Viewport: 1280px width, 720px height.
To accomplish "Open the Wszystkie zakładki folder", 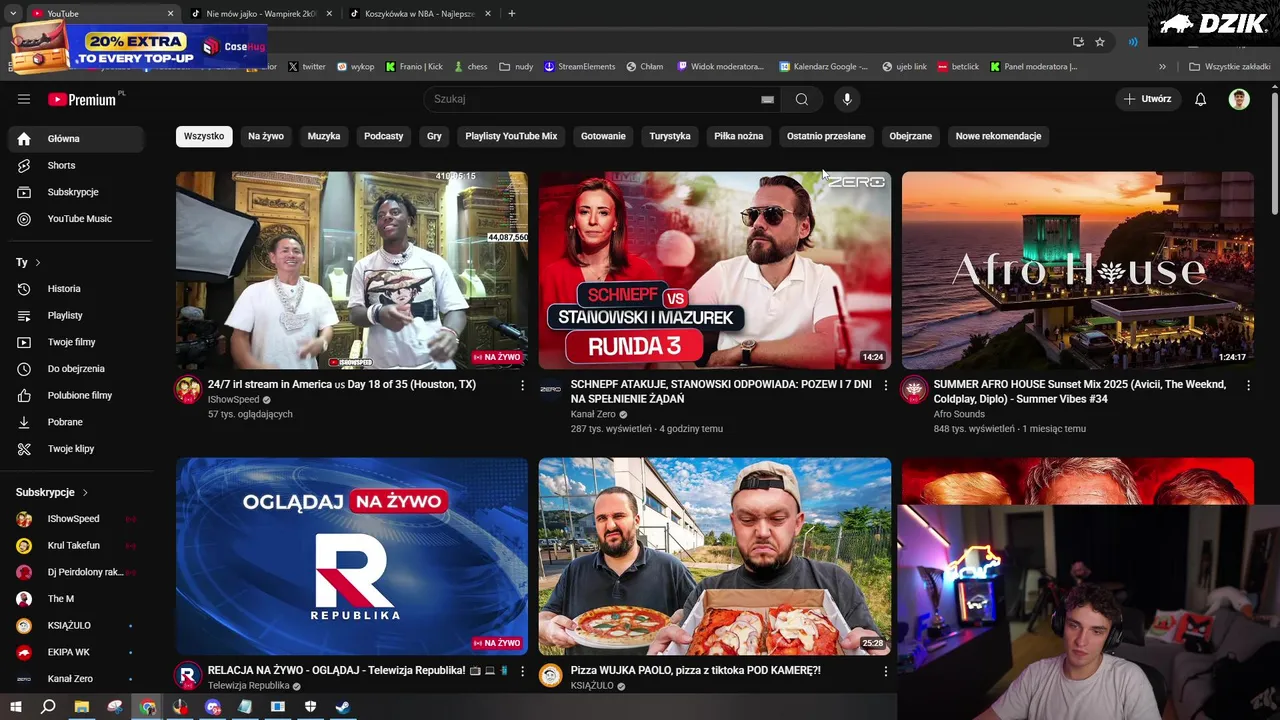I will point(1229,67).
